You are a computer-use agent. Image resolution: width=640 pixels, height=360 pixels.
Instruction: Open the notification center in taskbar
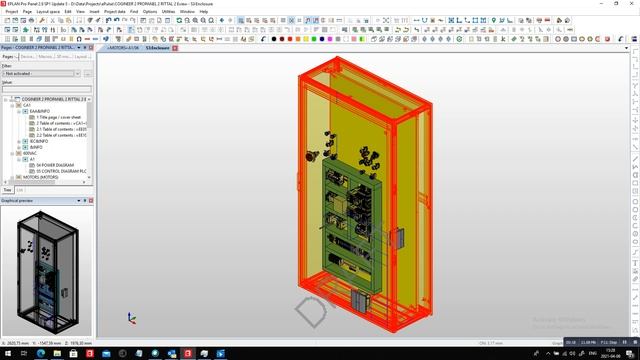(x=630, y=353)
